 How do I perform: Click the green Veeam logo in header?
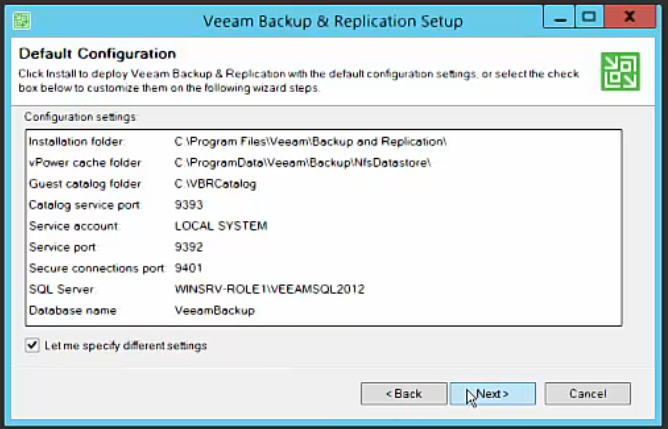(x=620, y=71)
